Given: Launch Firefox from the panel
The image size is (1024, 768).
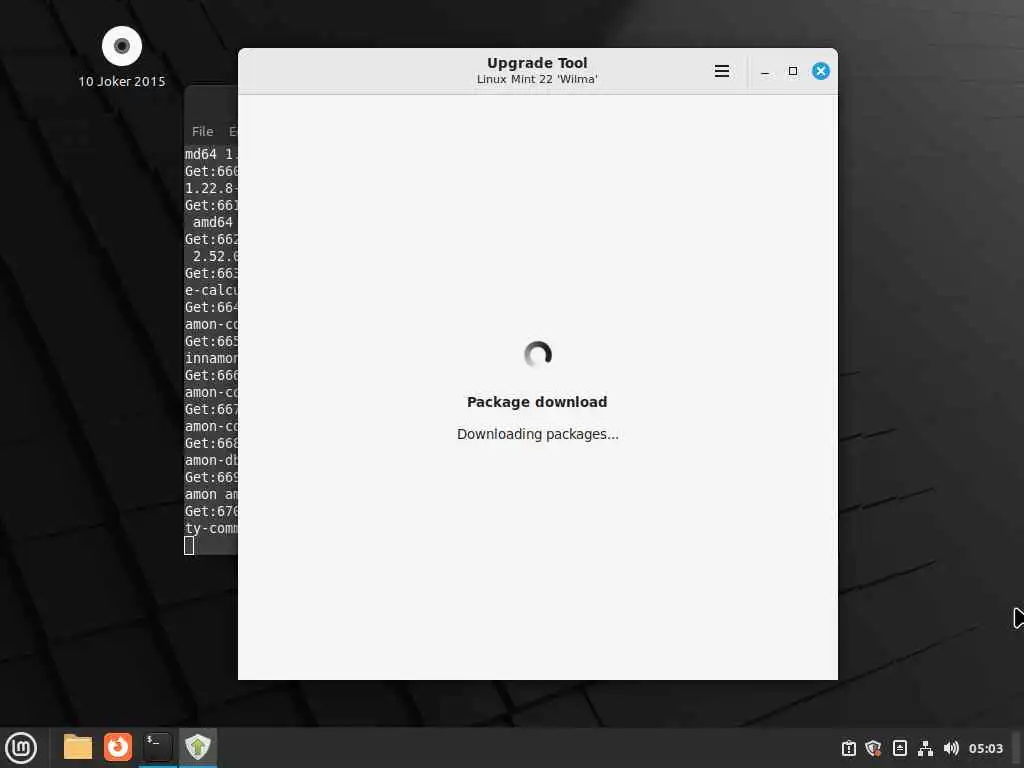Looking at the screenshot, I should 118,747.
